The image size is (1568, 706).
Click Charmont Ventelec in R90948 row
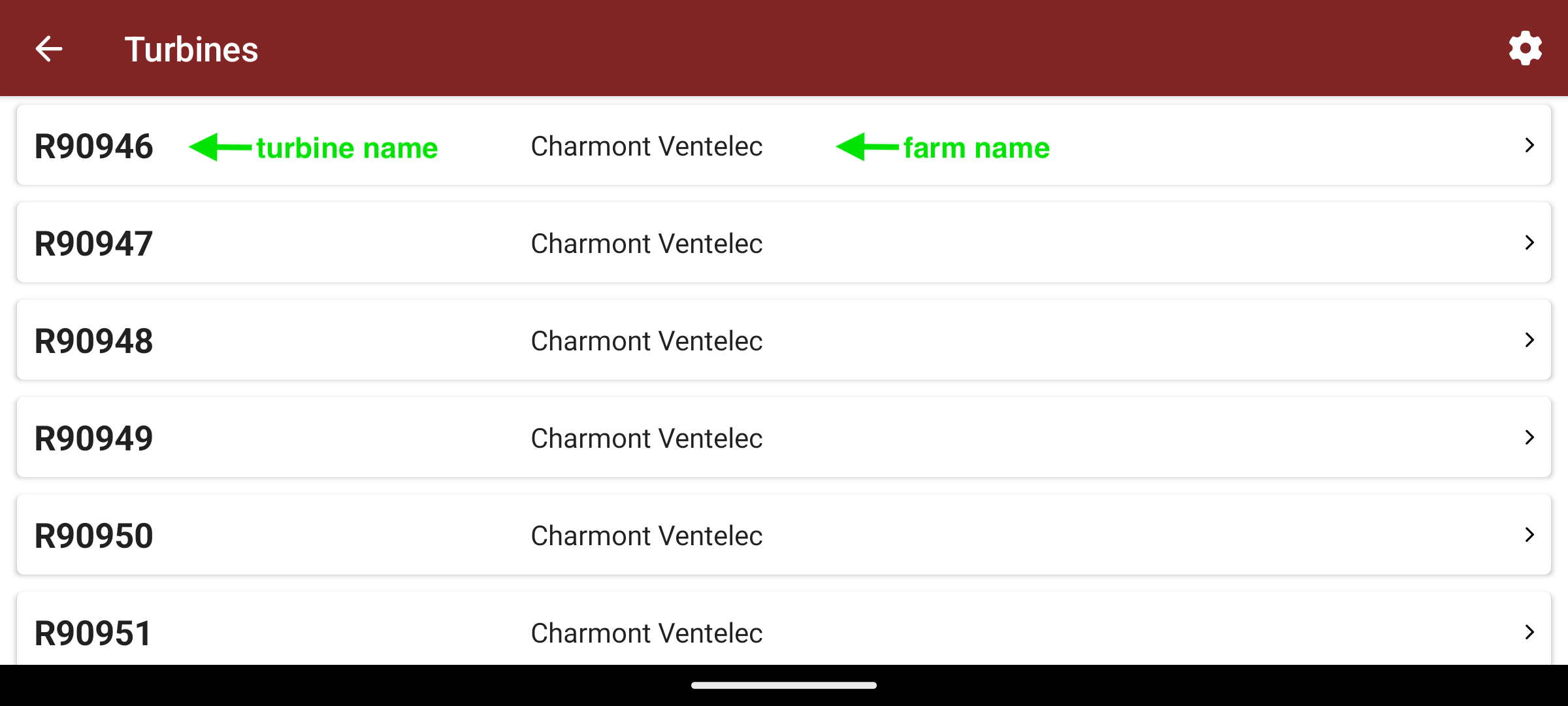point(646,341)
